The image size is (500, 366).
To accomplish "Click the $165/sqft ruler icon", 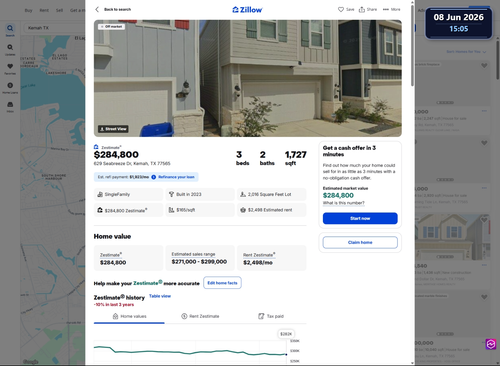I will (171, 210).
